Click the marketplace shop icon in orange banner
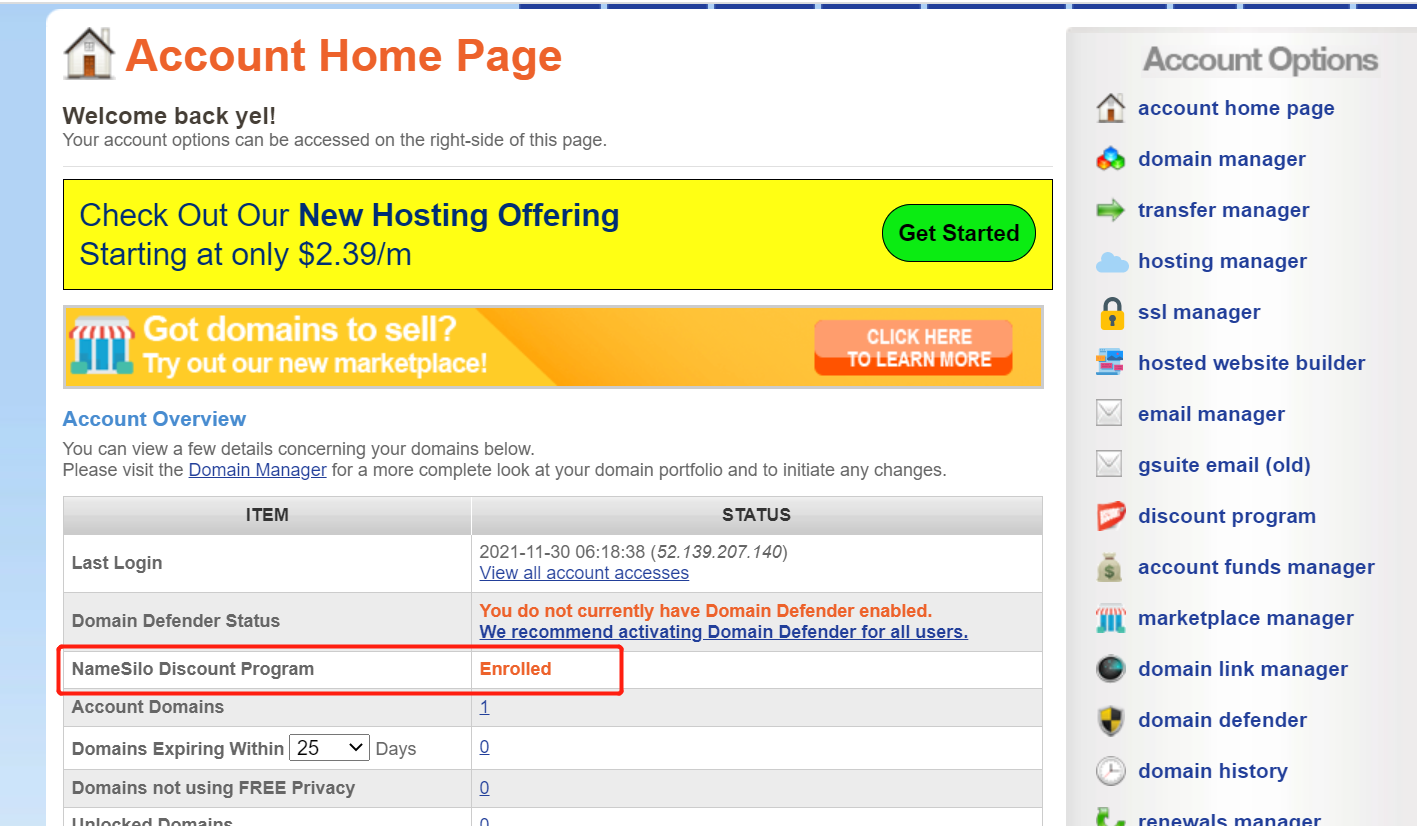The height and width of the screenshot is (826, 1417). [101, 347]
